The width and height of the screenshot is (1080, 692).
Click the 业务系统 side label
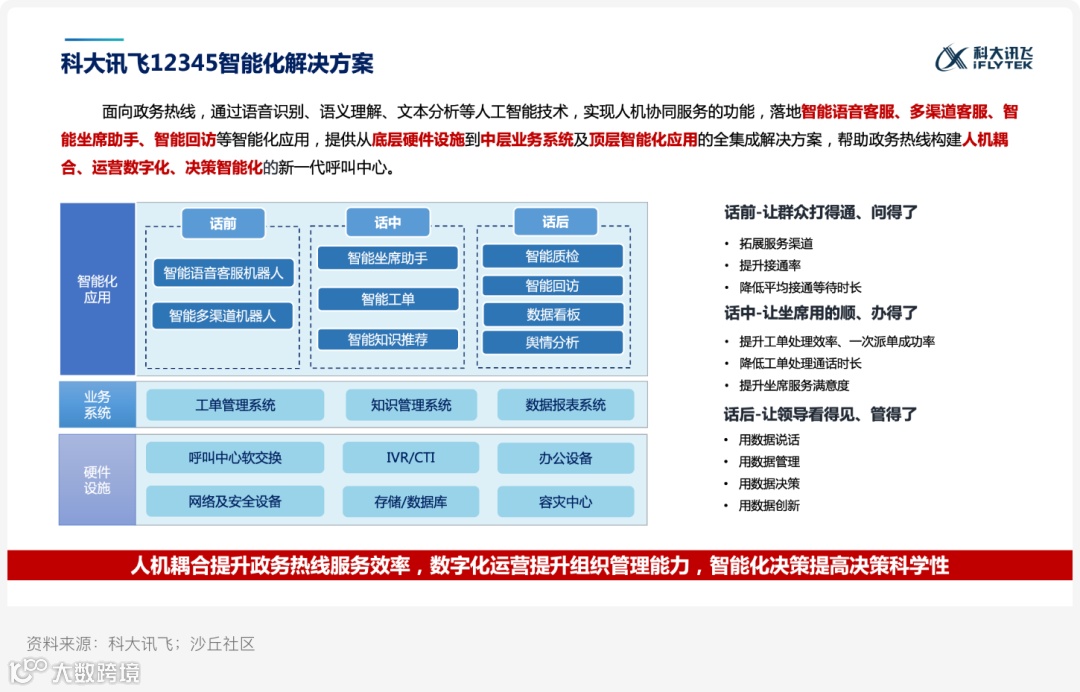pyautogui.click(x=97, y=405)
